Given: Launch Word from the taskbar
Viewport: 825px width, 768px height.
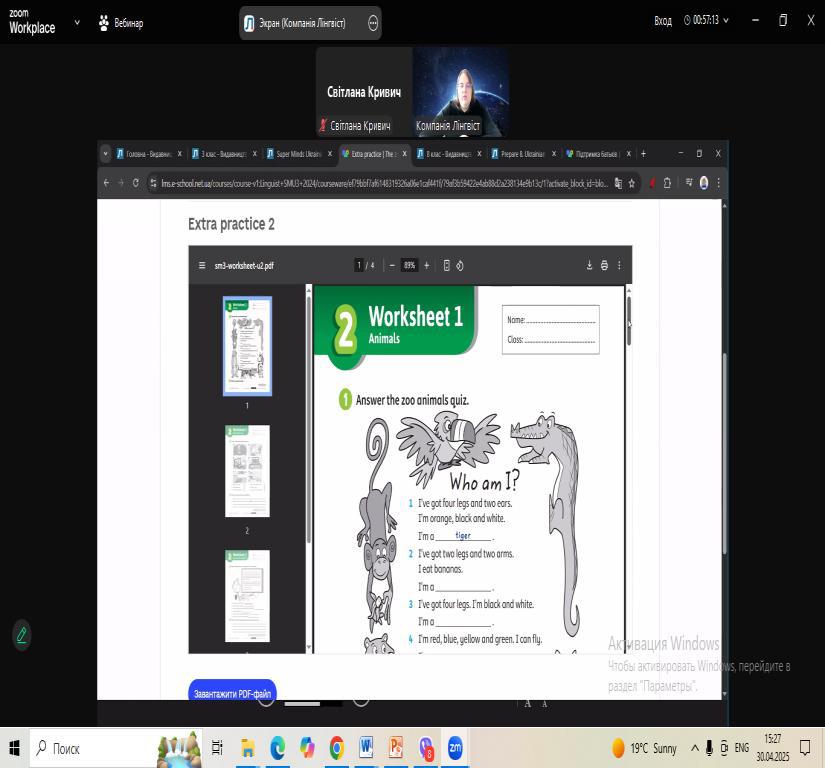Looking at the screenshot, I should pos(366,748).
